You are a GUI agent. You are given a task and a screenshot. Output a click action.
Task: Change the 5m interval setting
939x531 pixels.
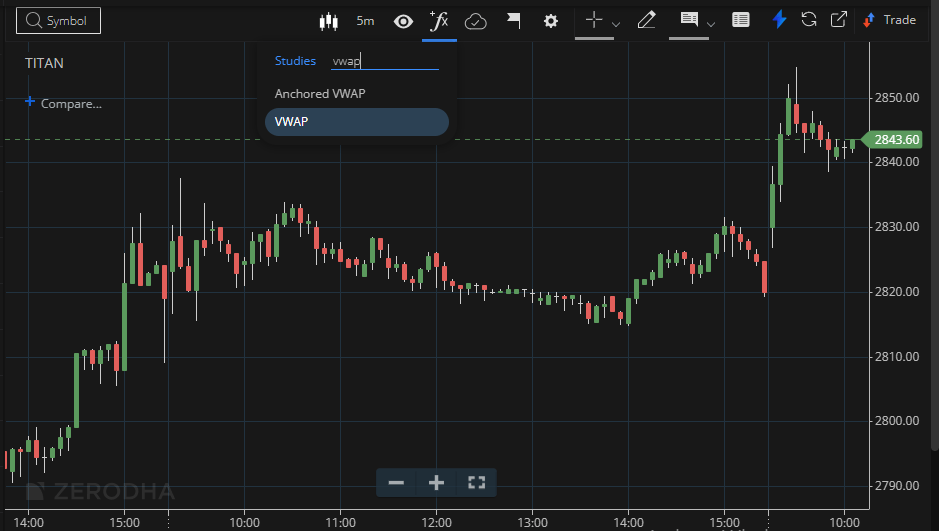[x=365, y=21]
